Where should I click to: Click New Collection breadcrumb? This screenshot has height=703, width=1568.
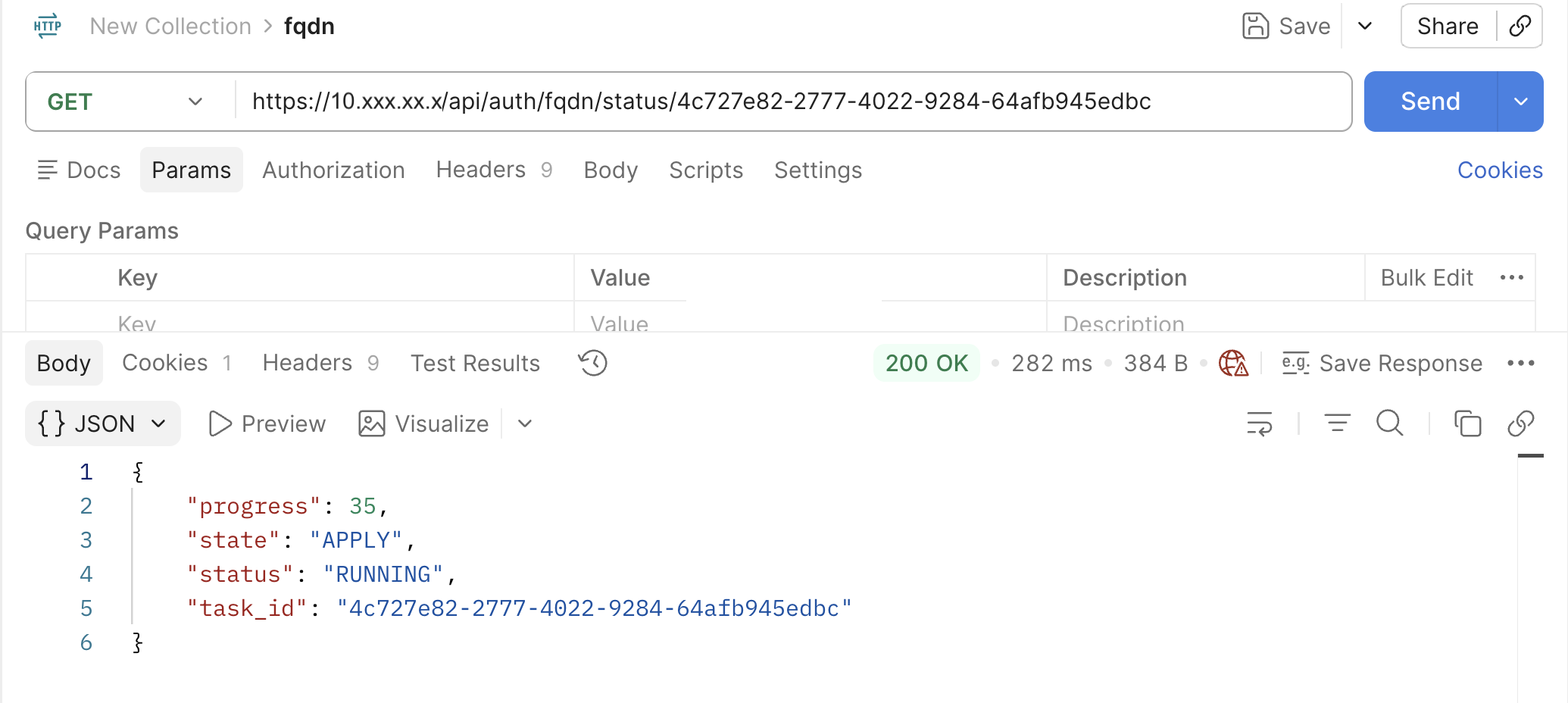tap(170, 27)
